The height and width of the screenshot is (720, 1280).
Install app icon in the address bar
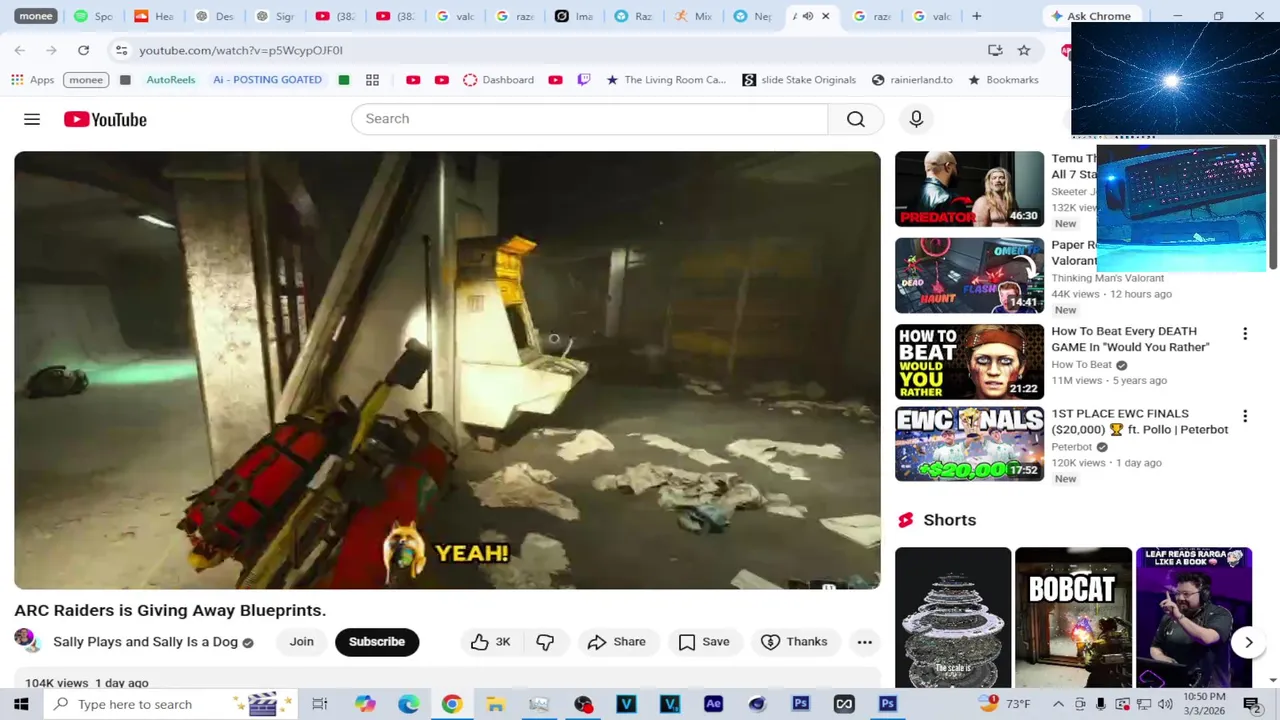click(x=995, y=50)
